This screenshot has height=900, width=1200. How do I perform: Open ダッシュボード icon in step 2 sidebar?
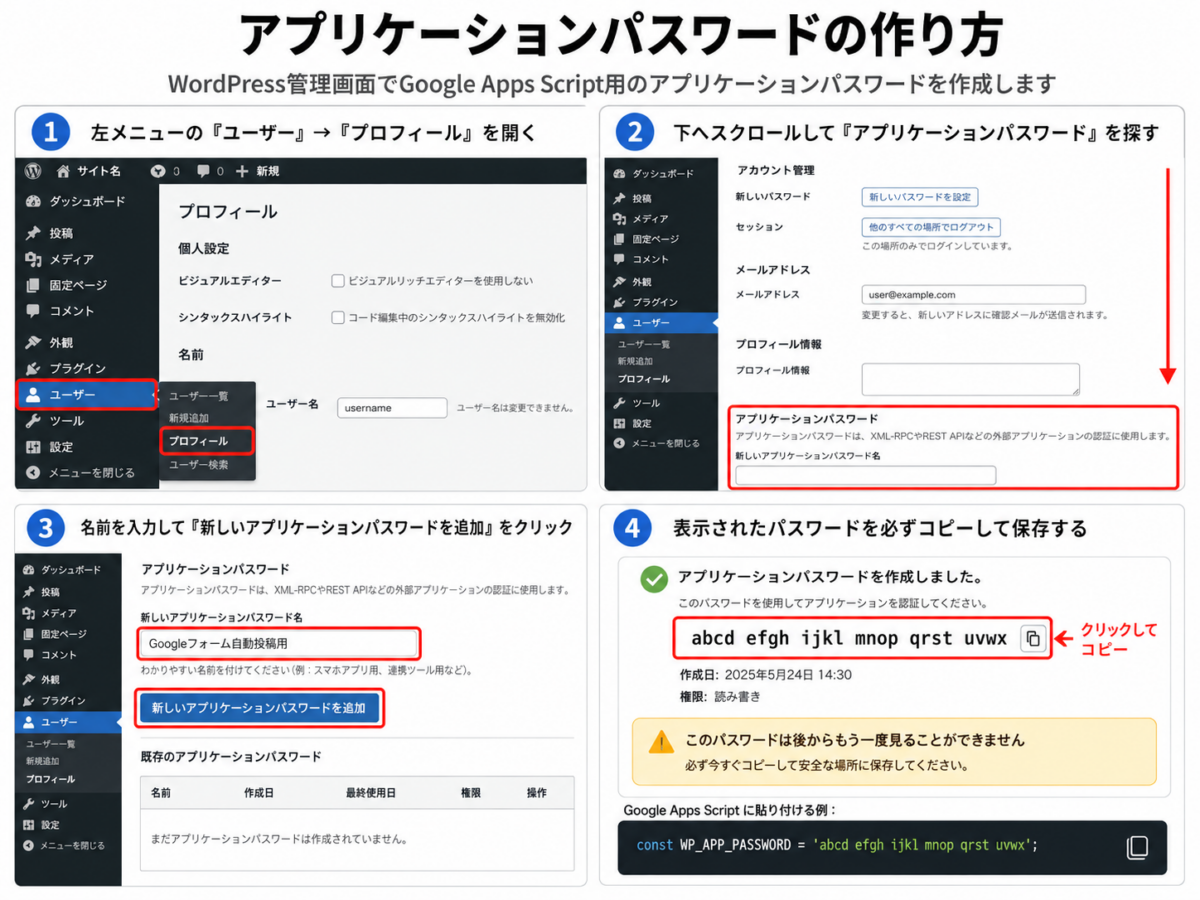point(619,174)
